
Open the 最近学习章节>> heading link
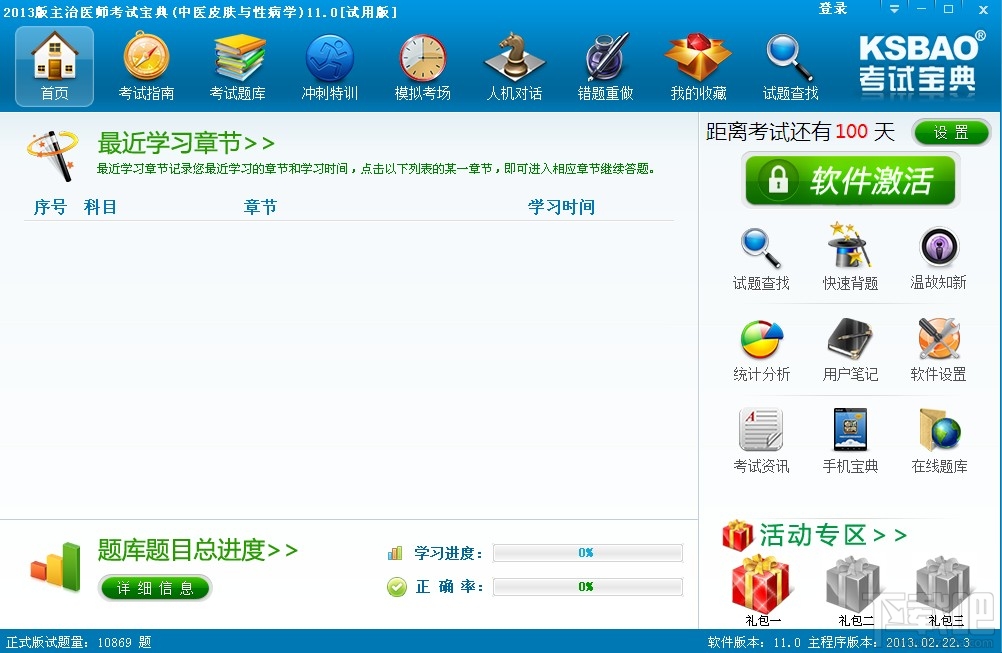[x=186, y=143]
